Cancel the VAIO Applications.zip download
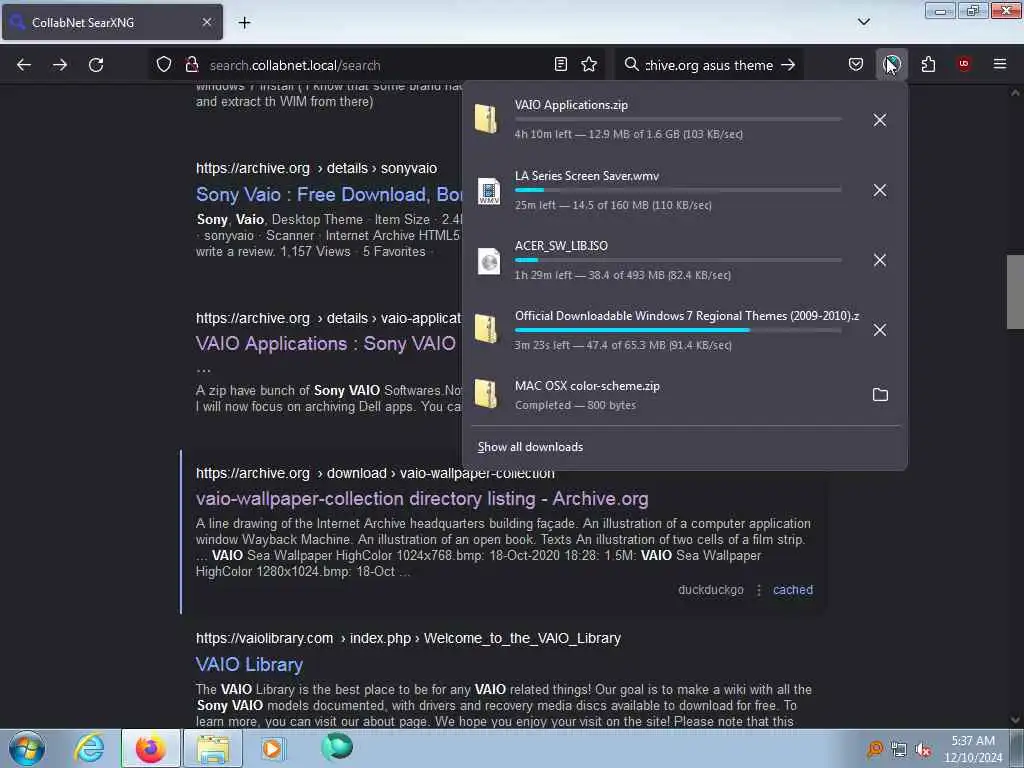Image resolution: width=1024 pixels, height=768 pixels. pos(880,120)
